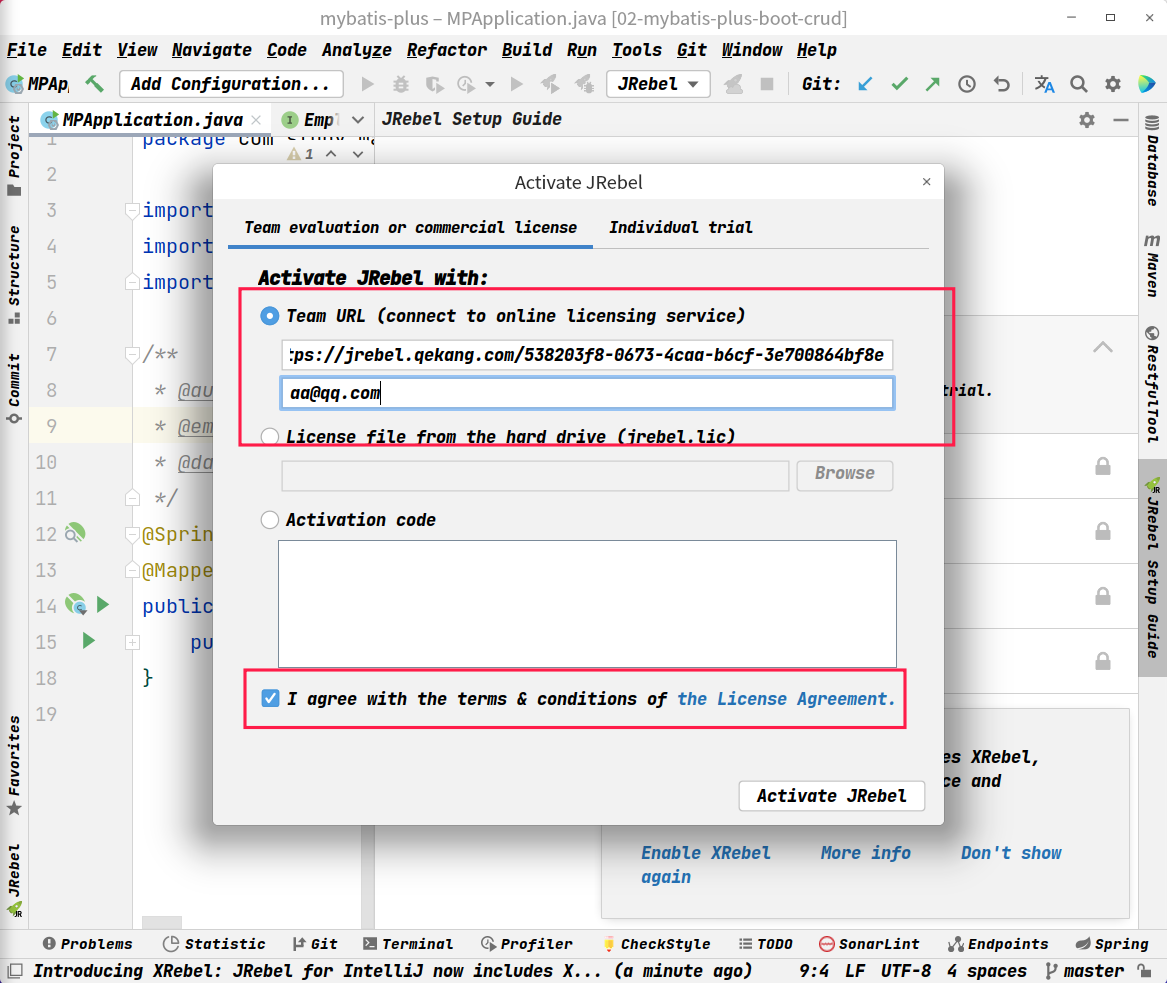1167x983 pixels.
Task: Switch to the Individual trial tab
Action: coord(680,228)
